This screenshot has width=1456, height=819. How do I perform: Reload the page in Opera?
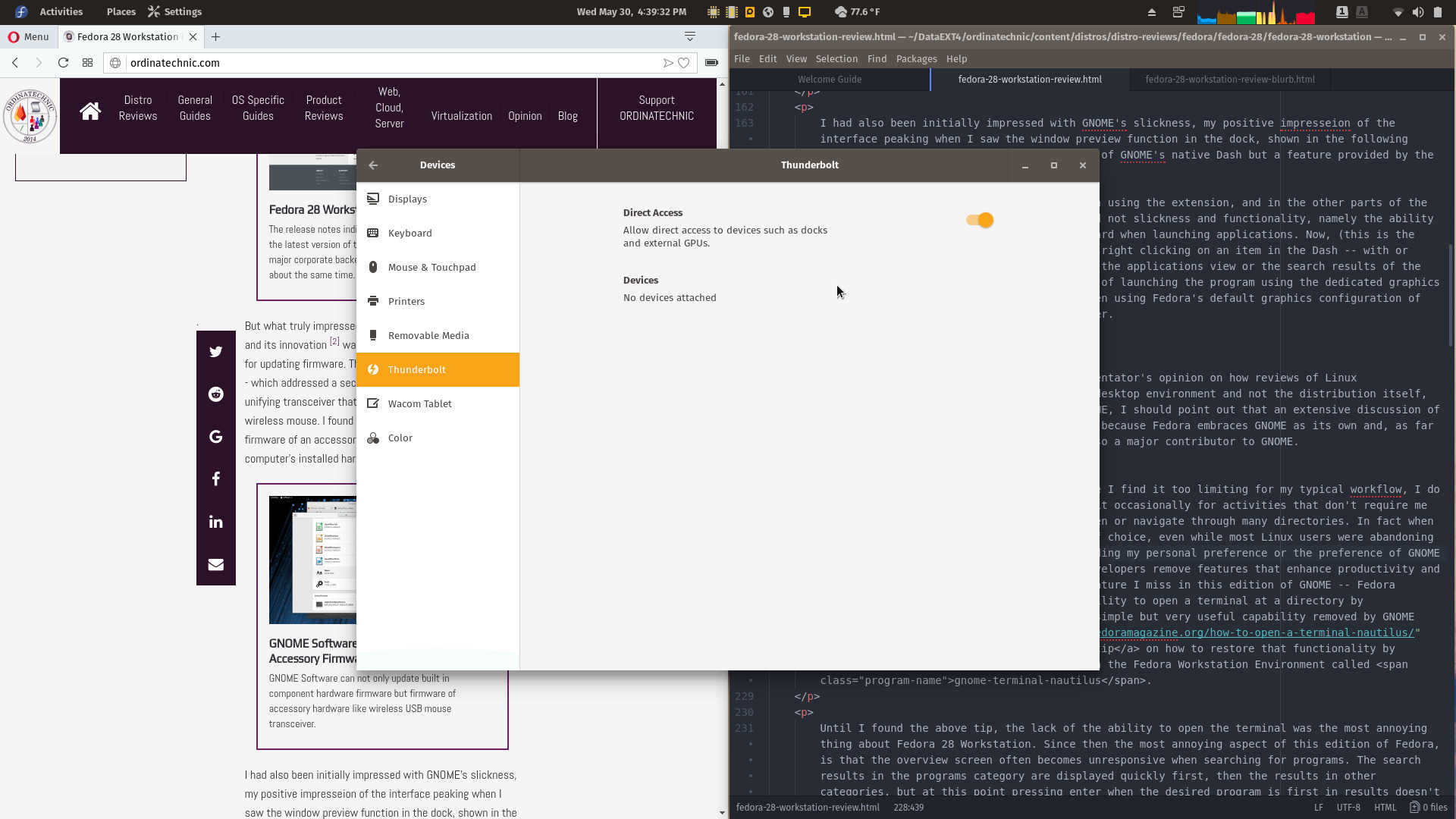point(63,63)
